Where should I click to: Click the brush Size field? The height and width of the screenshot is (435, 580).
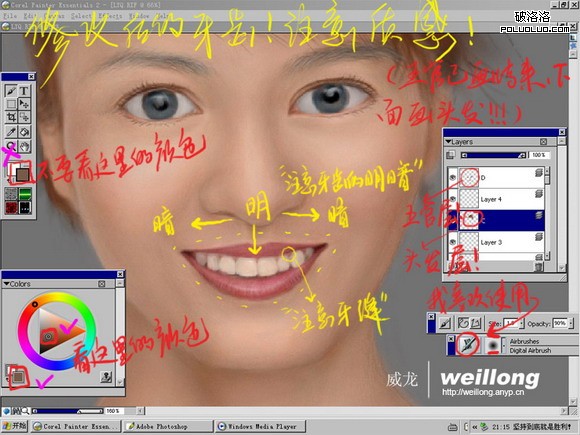[x=511, y=324]
